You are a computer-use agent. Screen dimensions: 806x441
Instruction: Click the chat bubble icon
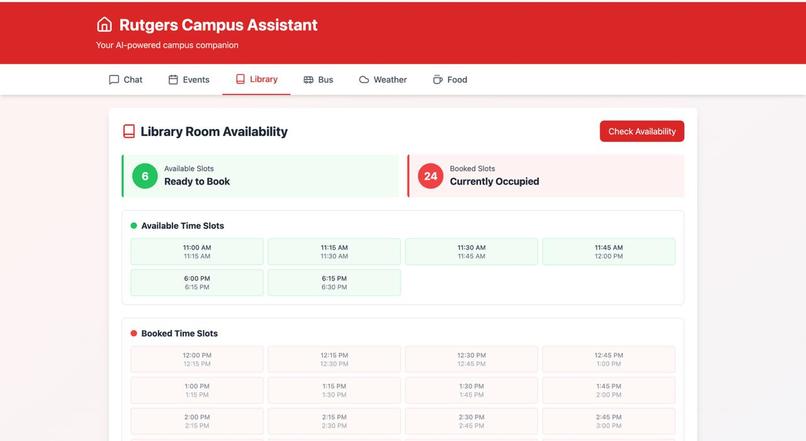pyautogui.click(x=114, y=80)
